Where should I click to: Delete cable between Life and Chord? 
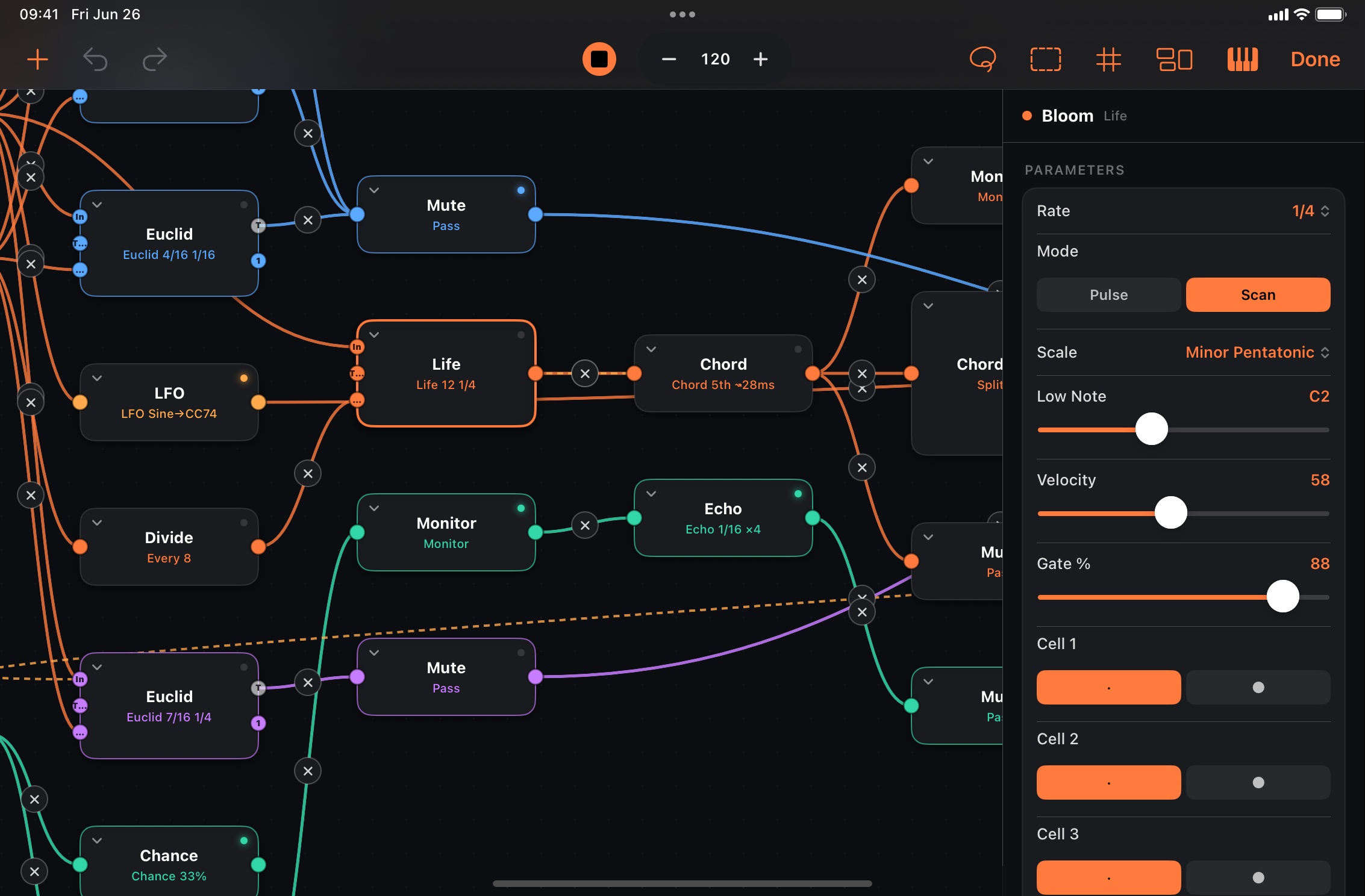585,374
